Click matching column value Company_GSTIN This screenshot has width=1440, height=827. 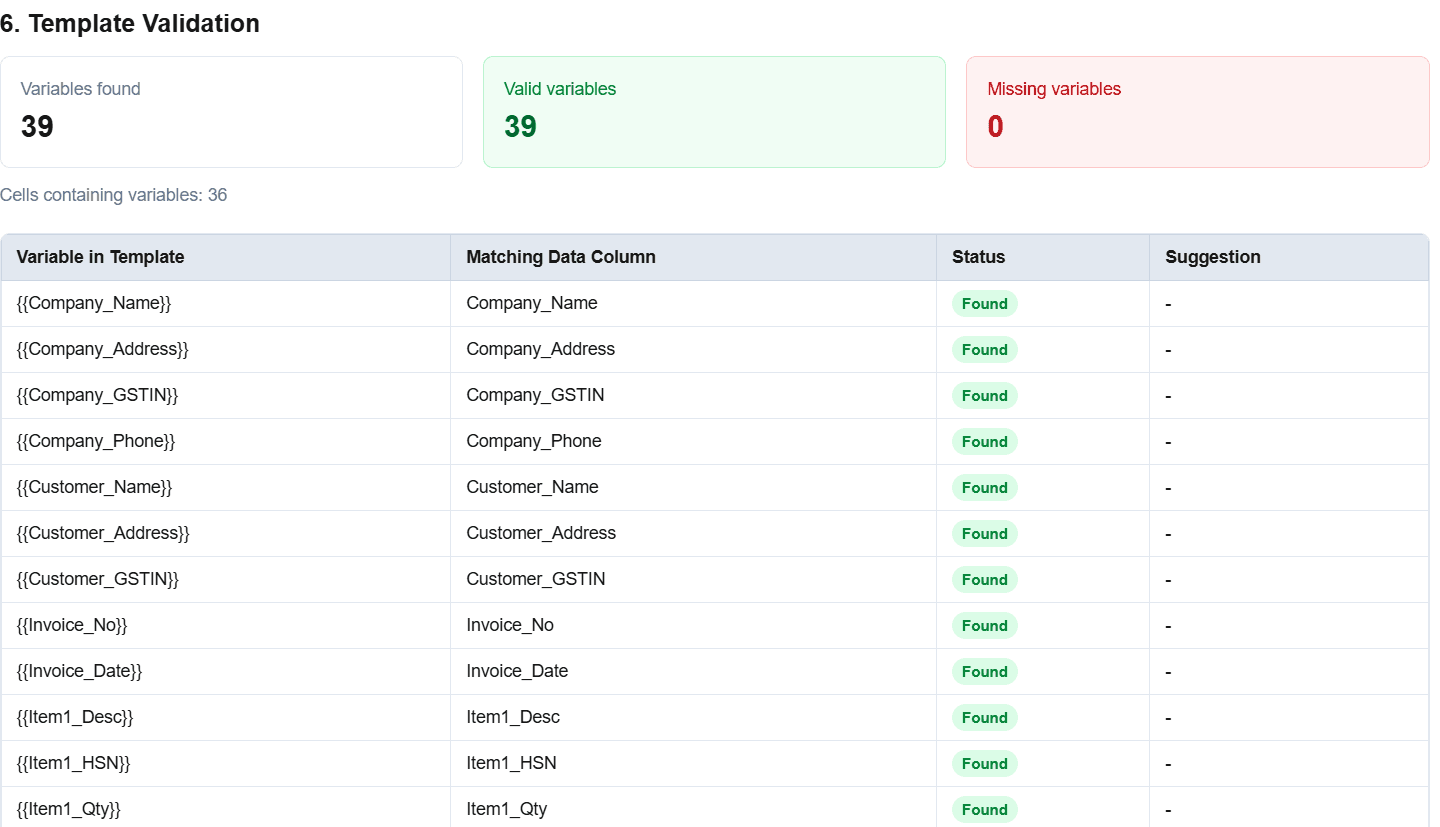coord(535,395)
